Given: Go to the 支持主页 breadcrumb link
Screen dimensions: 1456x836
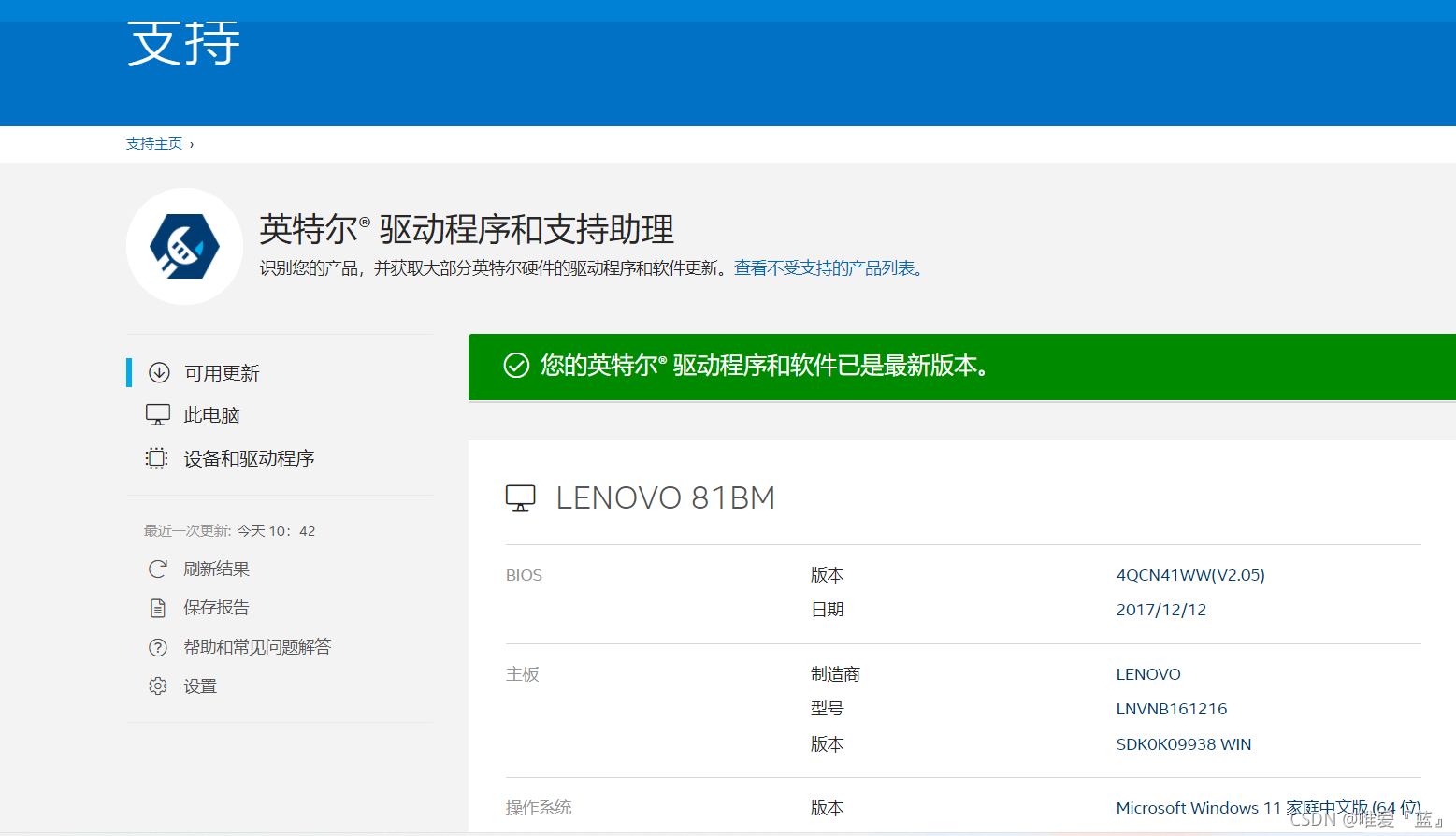Looking at the screenshot, I should (x=154, y=144).
